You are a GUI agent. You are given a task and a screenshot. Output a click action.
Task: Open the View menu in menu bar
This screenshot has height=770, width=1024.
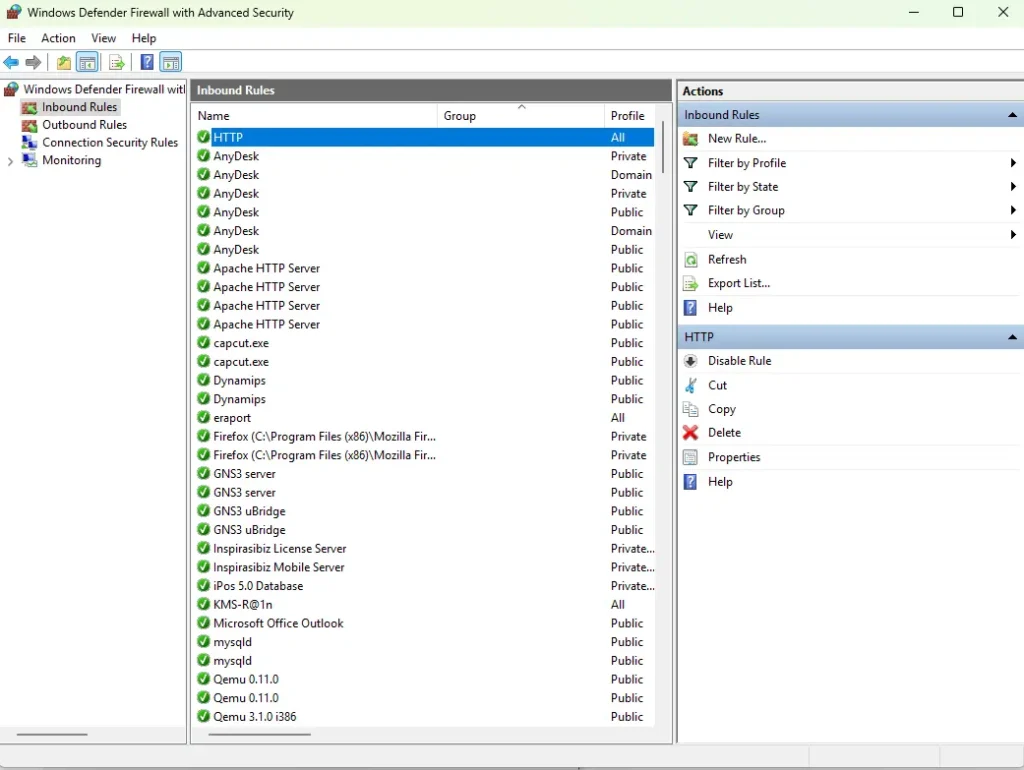click(103, 38)
